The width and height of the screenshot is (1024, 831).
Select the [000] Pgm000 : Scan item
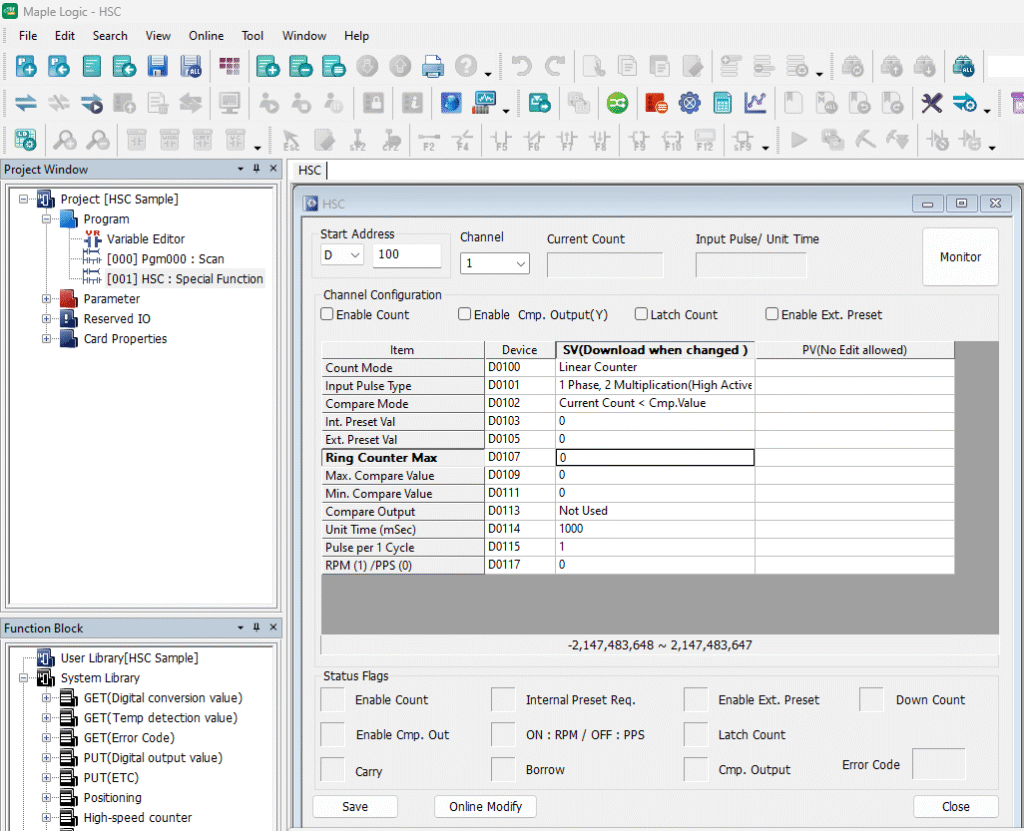pyautogui.click(x=165, y=259)
